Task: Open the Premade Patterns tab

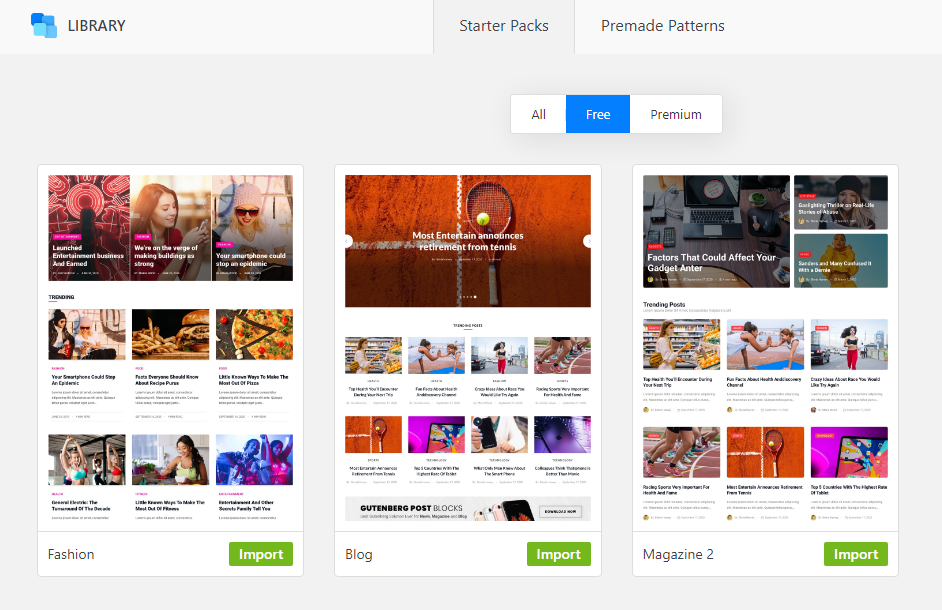Action: (662, 26)
